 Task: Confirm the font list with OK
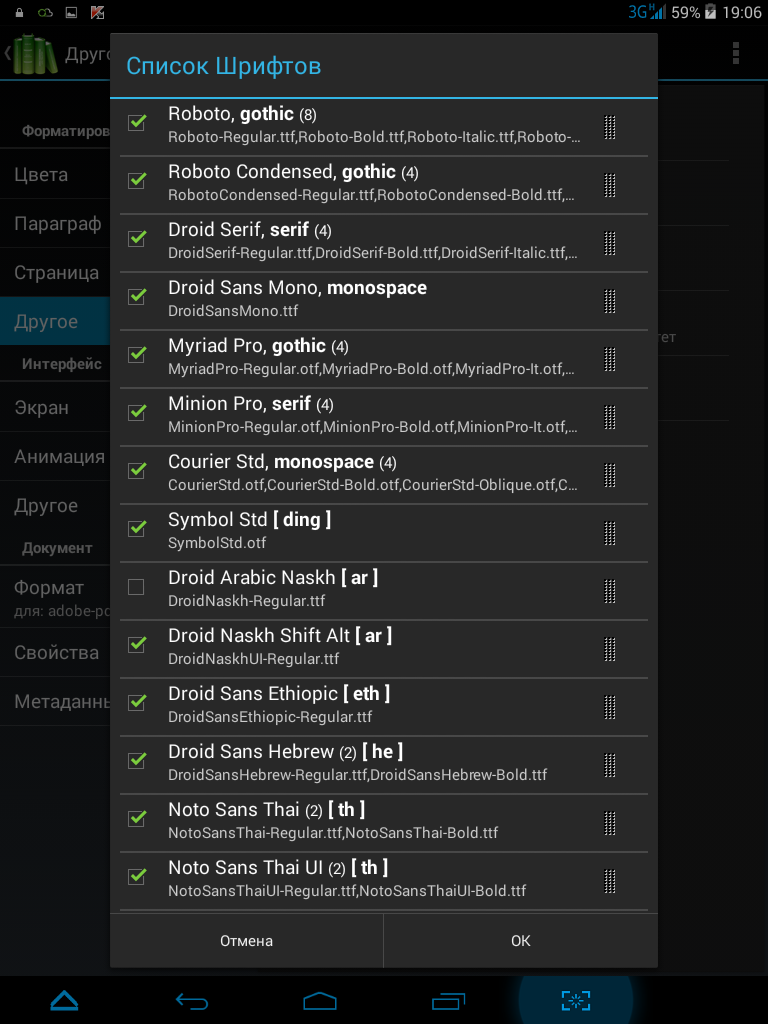pos(520,941)
